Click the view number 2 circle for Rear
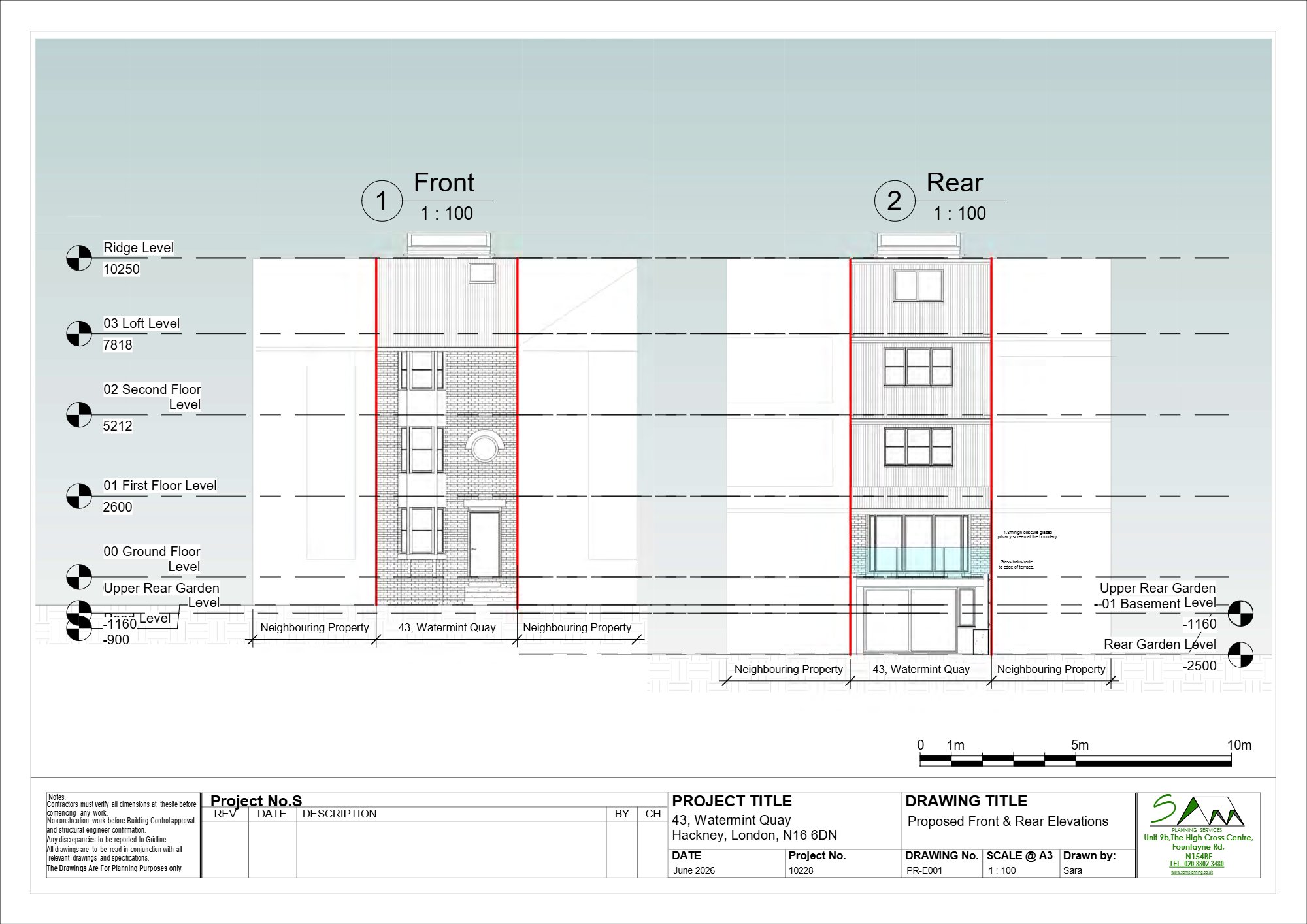This screenshot has height=924, width=1307. (895, 201)
